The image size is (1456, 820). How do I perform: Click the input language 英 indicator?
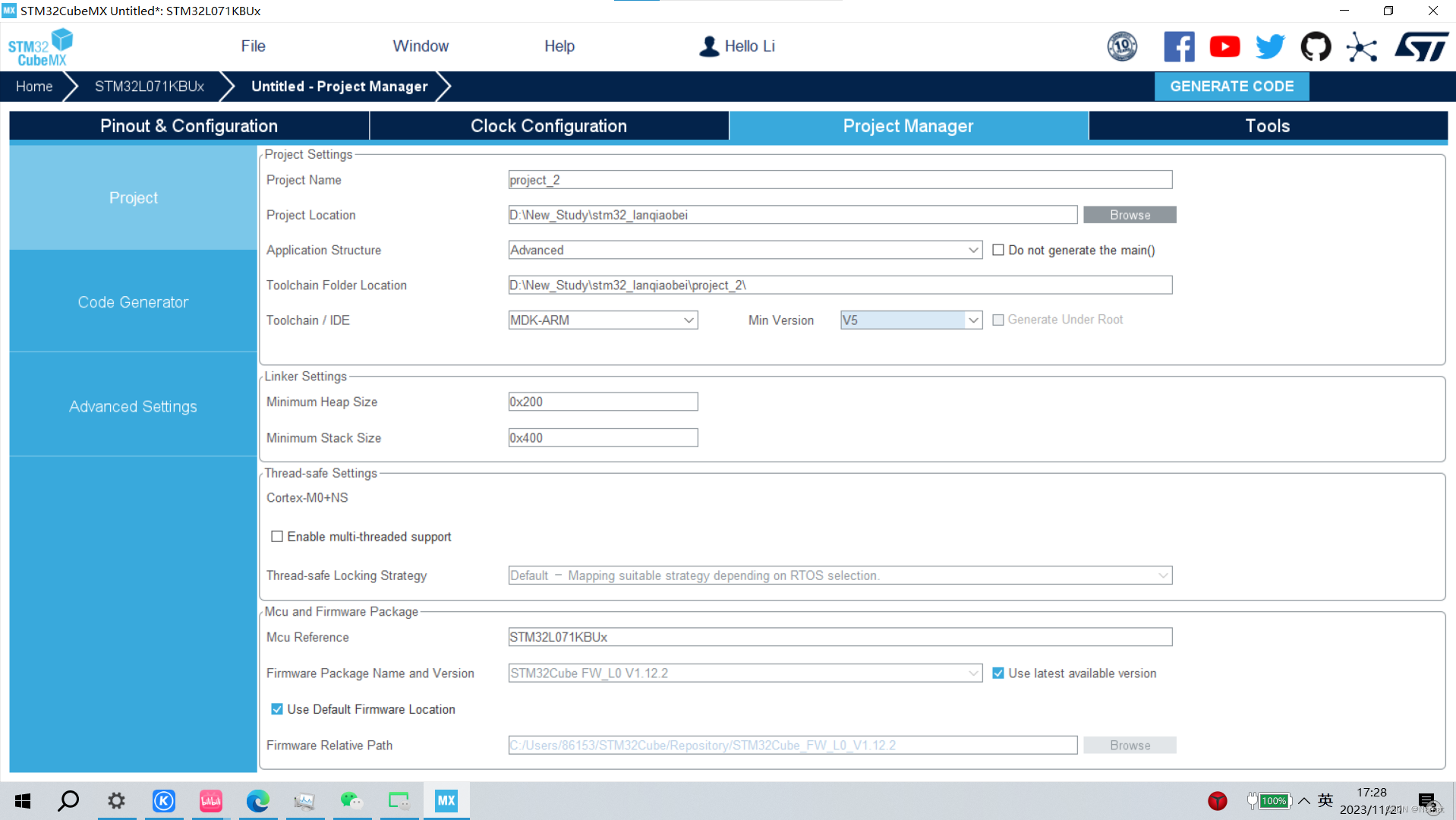pyautogui.click(x=1325, y=800)
